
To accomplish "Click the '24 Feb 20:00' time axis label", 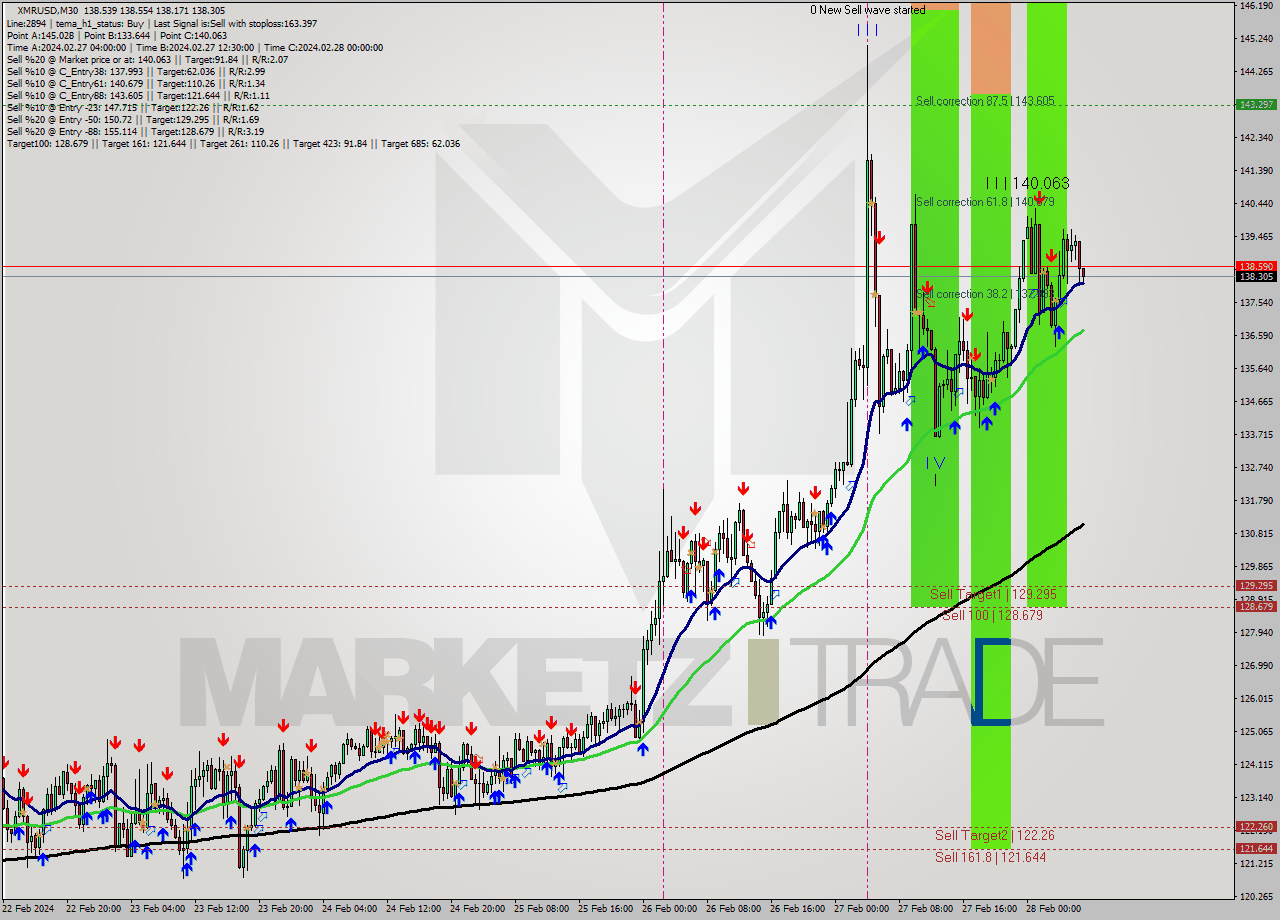I will [477, 909].
